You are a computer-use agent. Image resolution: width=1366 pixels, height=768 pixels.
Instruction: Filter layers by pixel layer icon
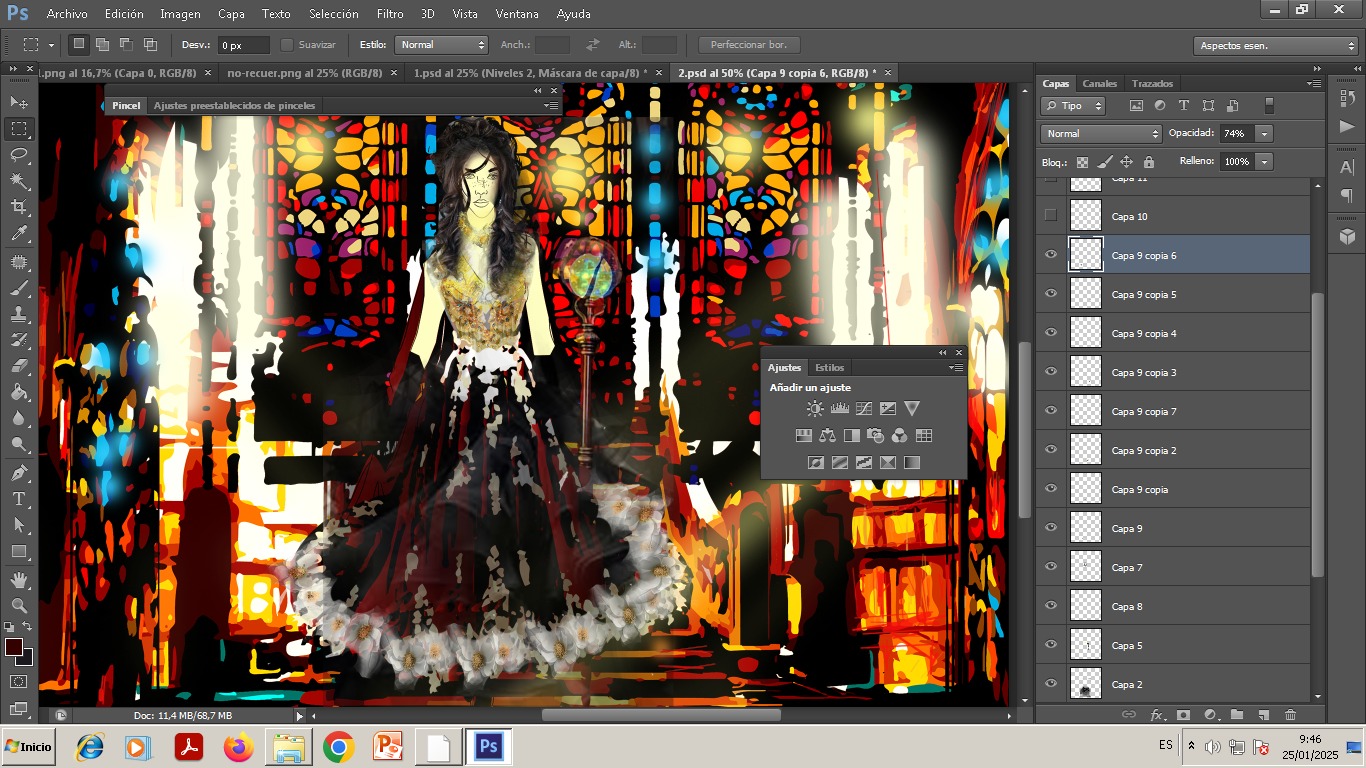click(1136, 105)
